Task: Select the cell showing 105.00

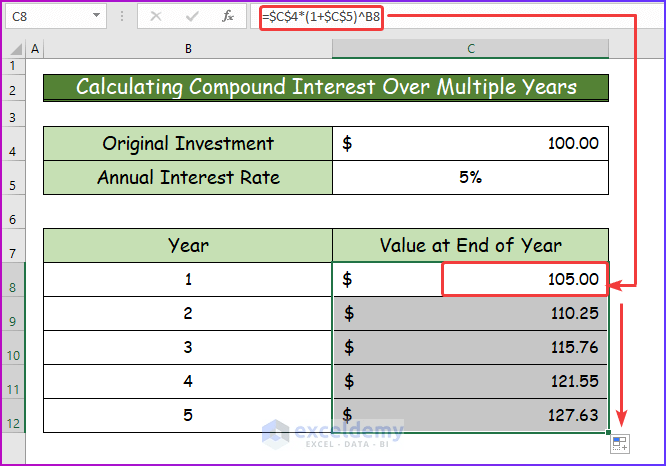Action: pos(471,280)
